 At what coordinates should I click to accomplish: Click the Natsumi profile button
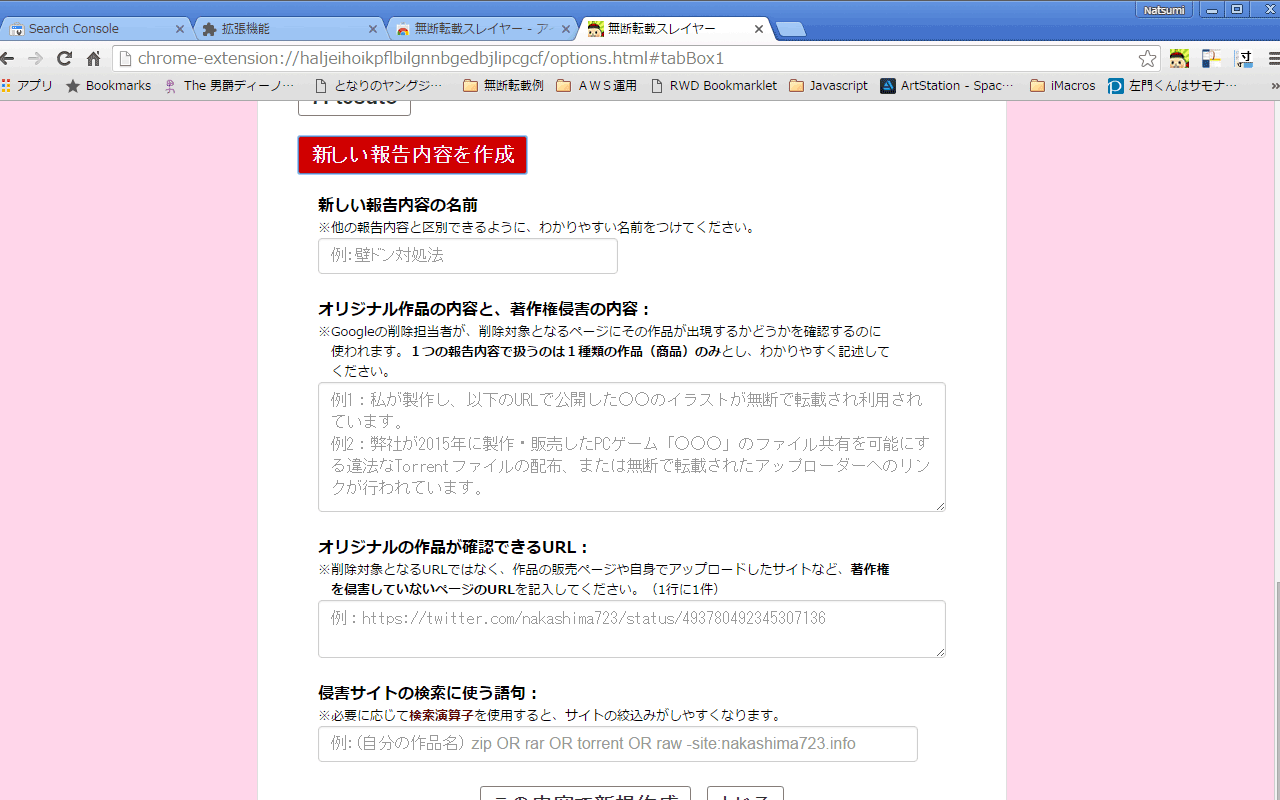[x=1165, y=9]
